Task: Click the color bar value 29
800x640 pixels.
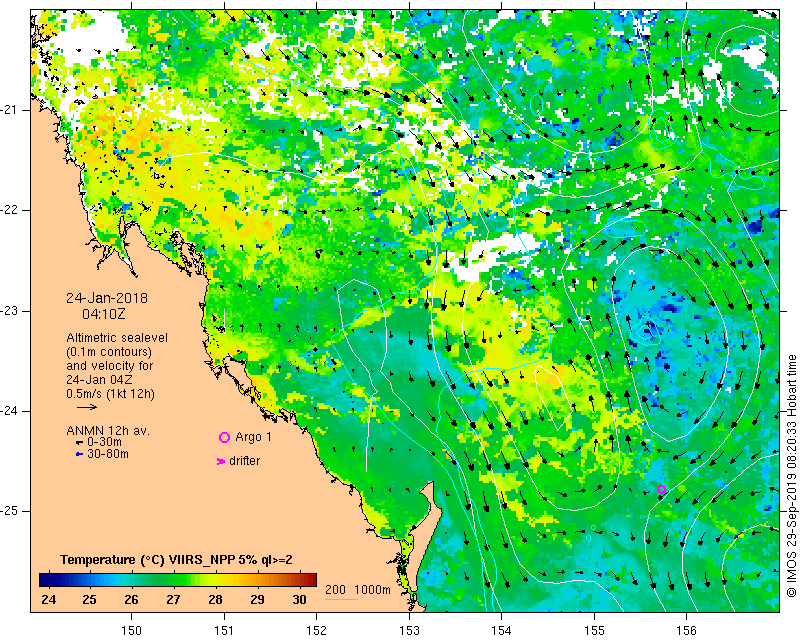Action: click(257, 599)
